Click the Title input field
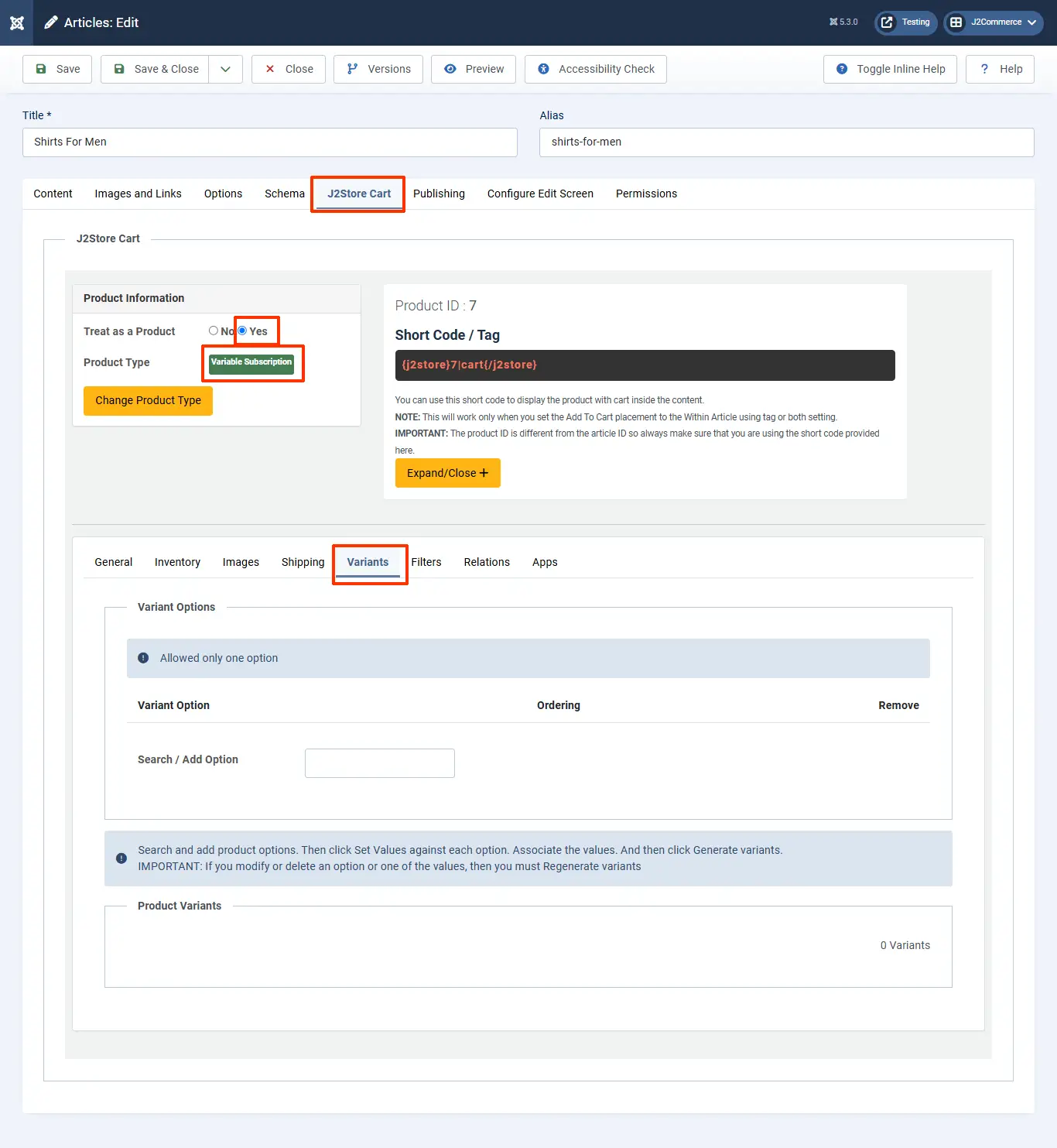The height and width of the screenshot is (1148, 1057). 270,142
